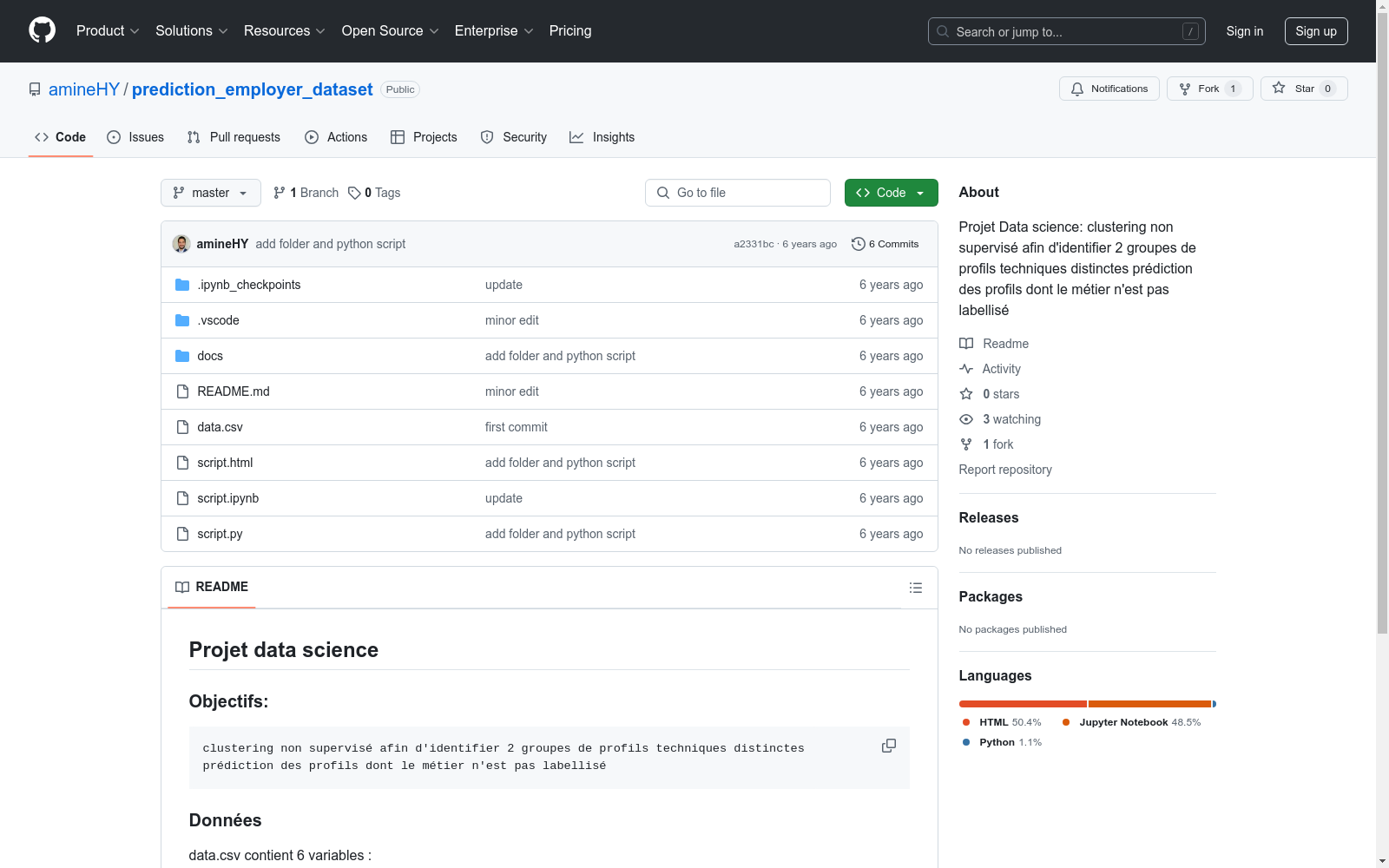Switch to the Code tab
This screenshot has height=868, width=1389.
(61, 137)
